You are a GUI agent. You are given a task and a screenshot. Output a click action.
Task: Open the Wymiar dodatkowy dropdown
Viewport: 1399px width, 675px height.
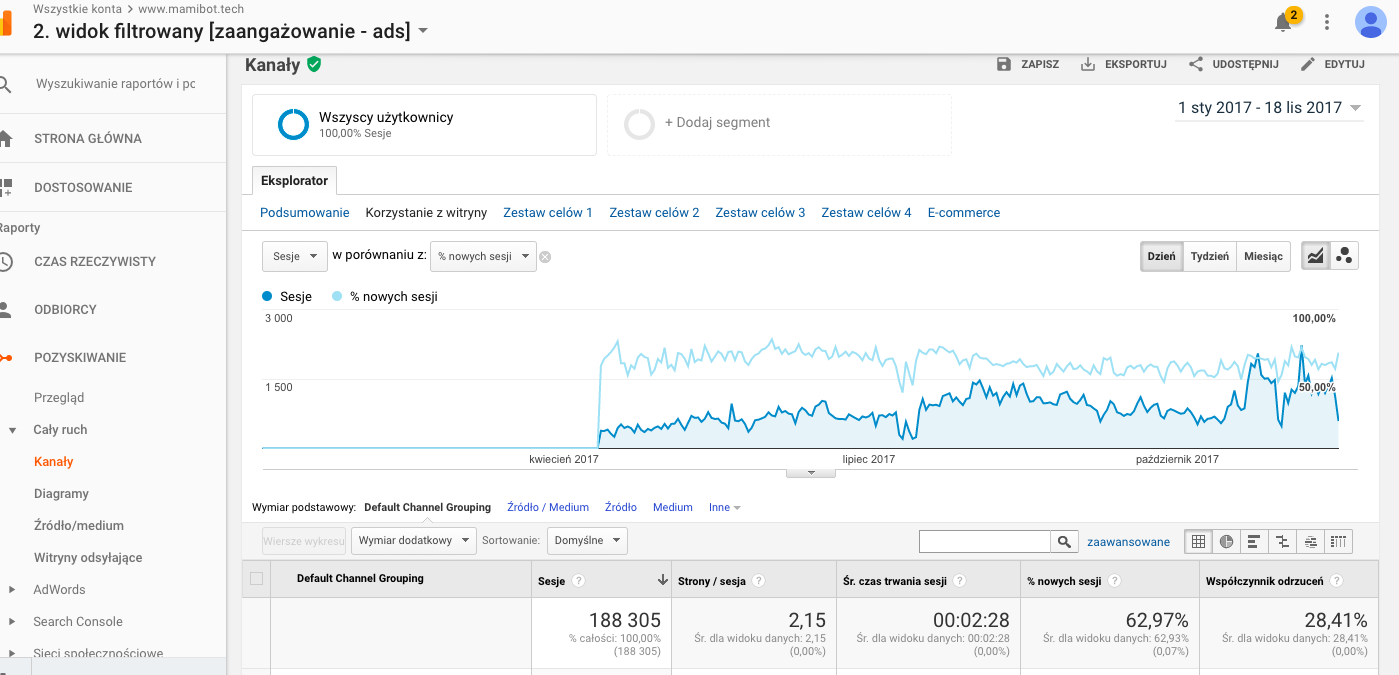coord(413,541)
